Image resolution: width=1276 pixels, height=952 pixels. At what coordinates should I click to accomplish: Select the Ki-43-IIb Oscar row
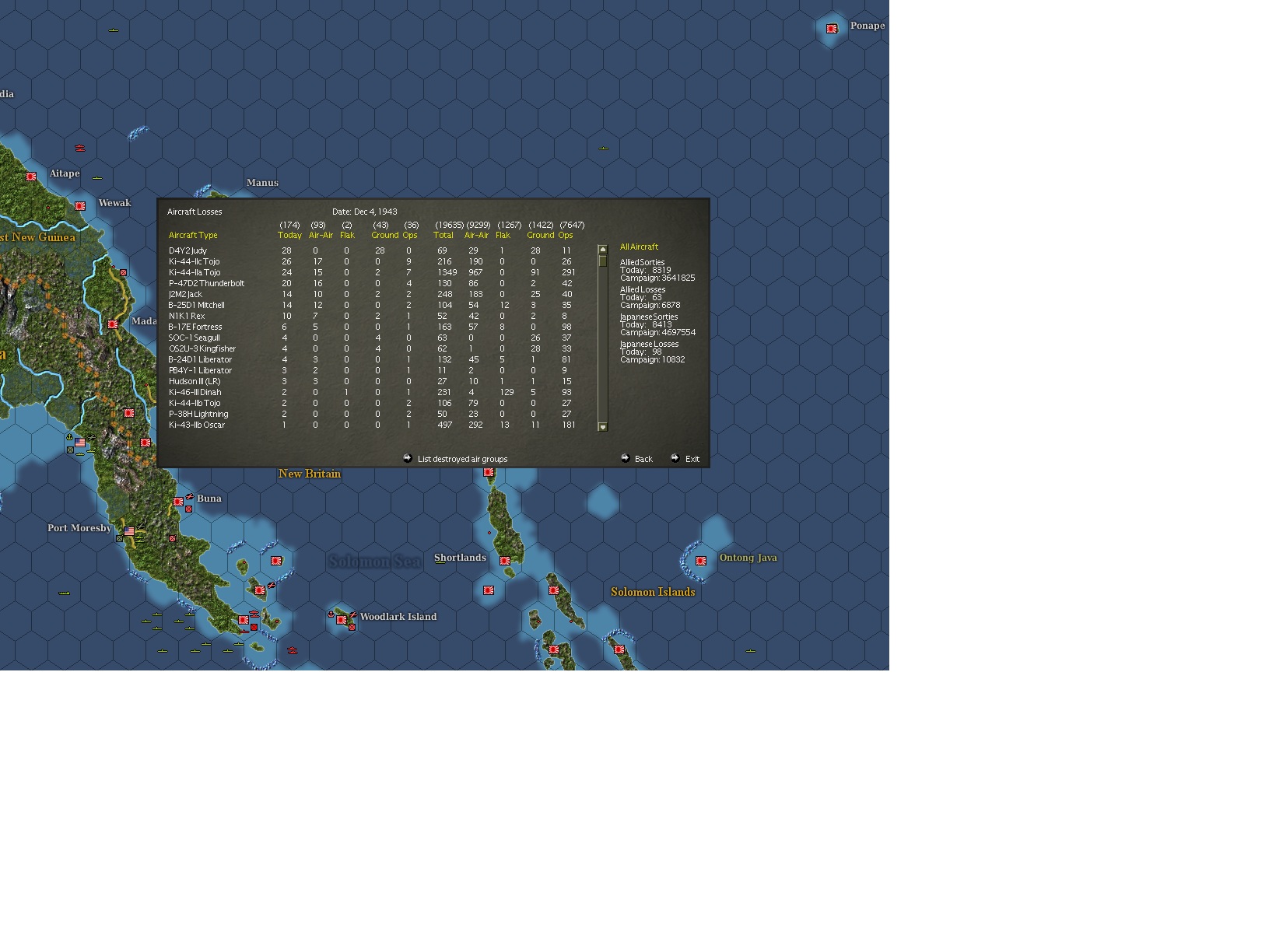(197, 425)
